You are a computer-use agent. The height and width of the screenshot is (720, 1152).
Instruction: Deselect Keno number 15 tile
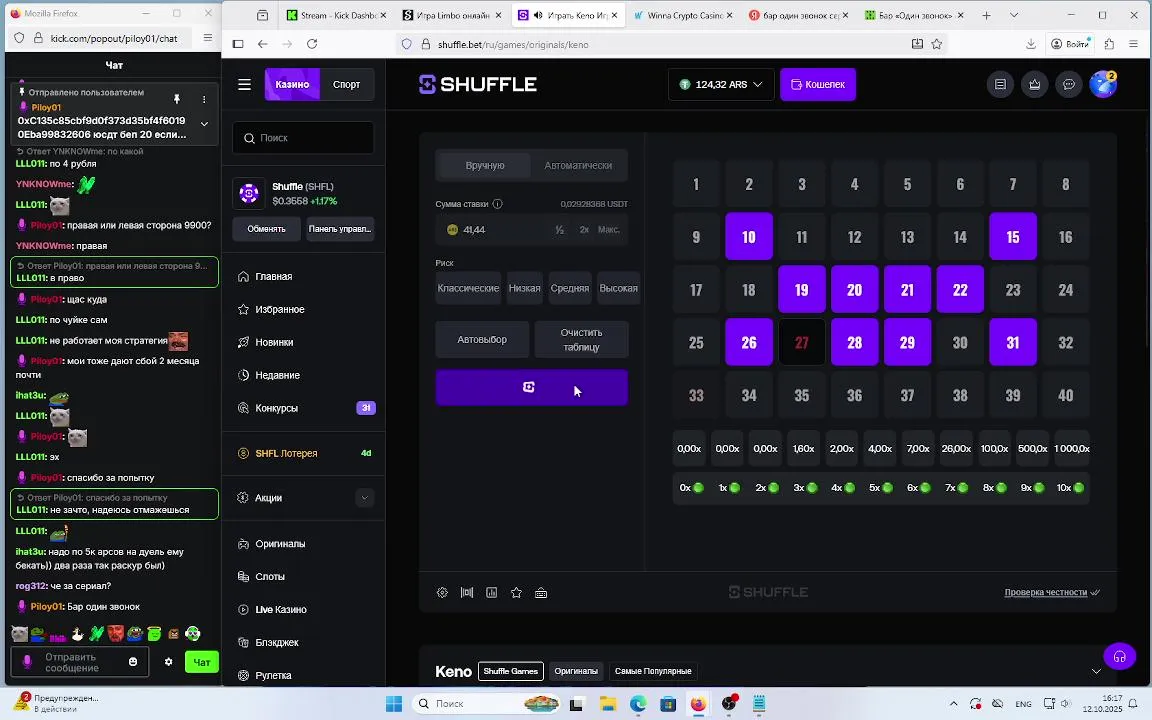click(x=1013, y=237)
